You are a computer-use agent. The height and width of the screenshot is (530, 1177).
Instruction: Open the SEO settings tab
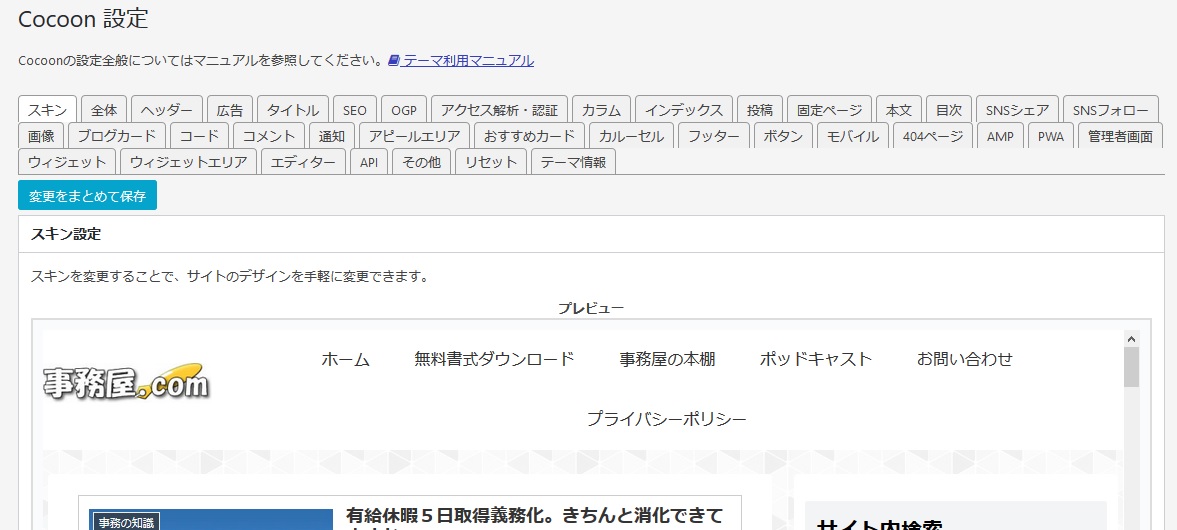pyautogui.click(x=355, y=110)
